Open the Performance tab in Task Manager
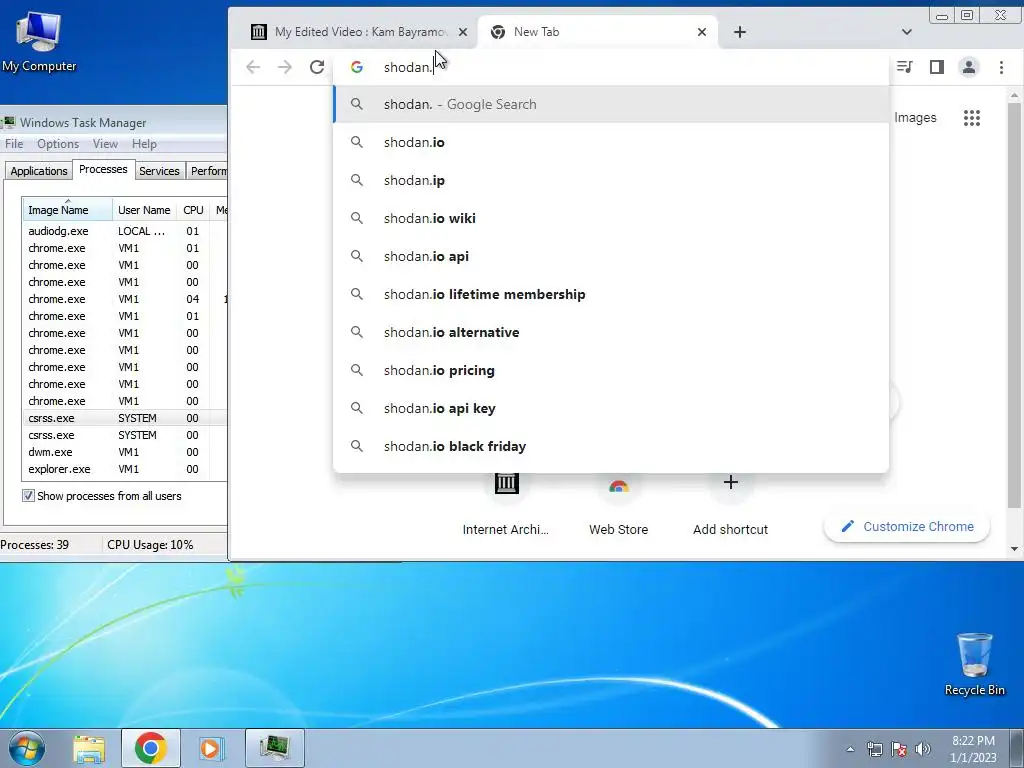The image size is (1024, 768). click(x=208, y=170)
